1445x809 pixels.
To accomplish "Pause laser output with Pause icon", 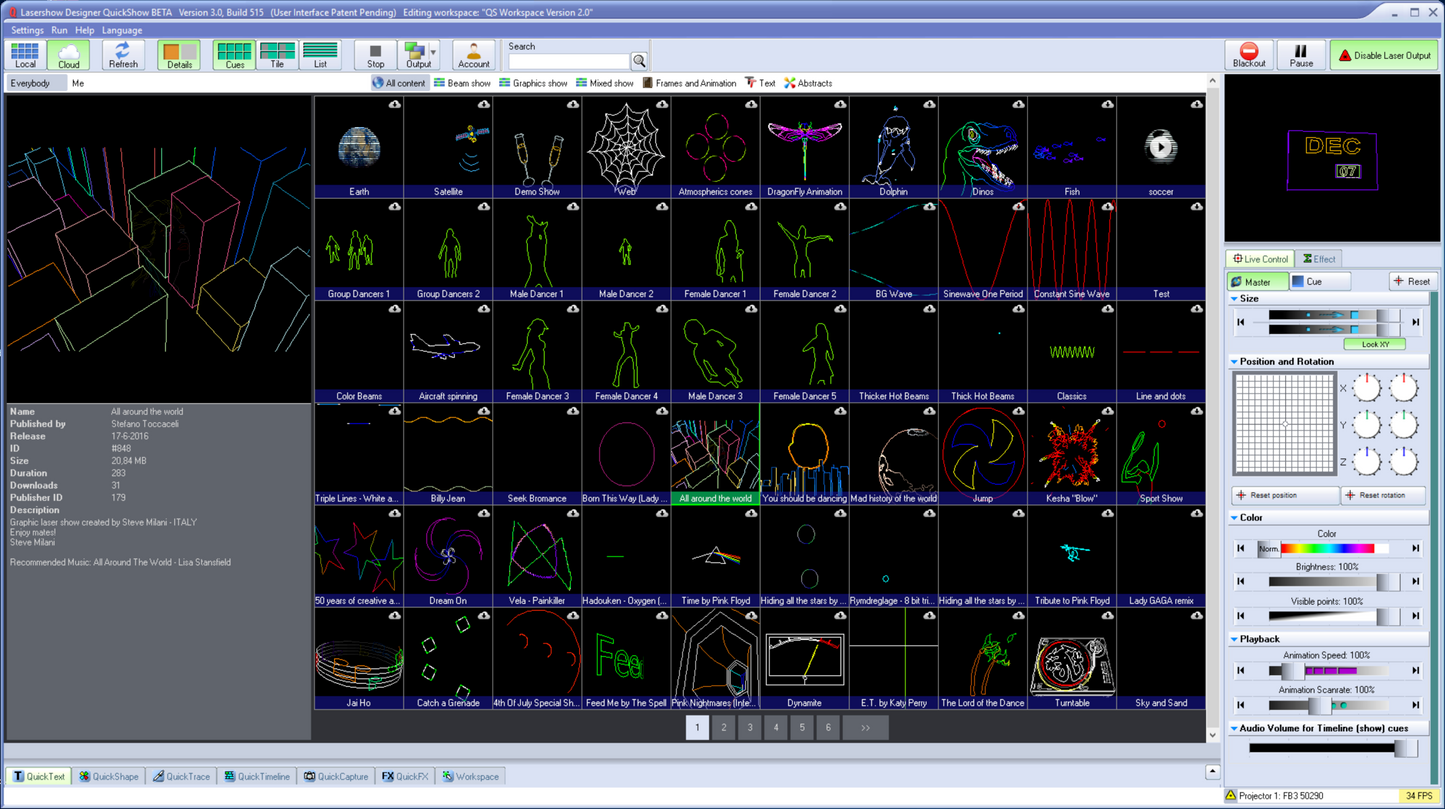I will (1300, 55).
